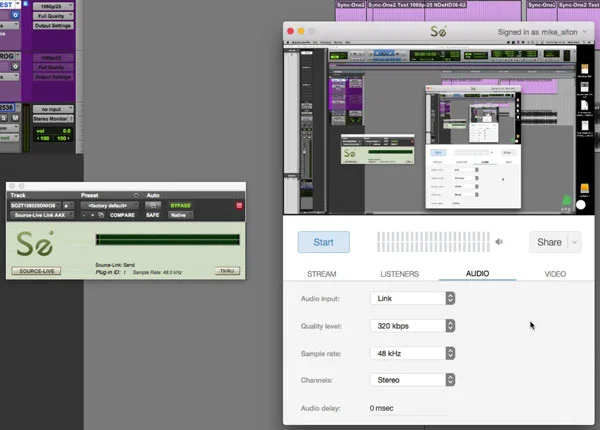Switch to the STREAM tab
Screen dimensions: 600x430
322,274
